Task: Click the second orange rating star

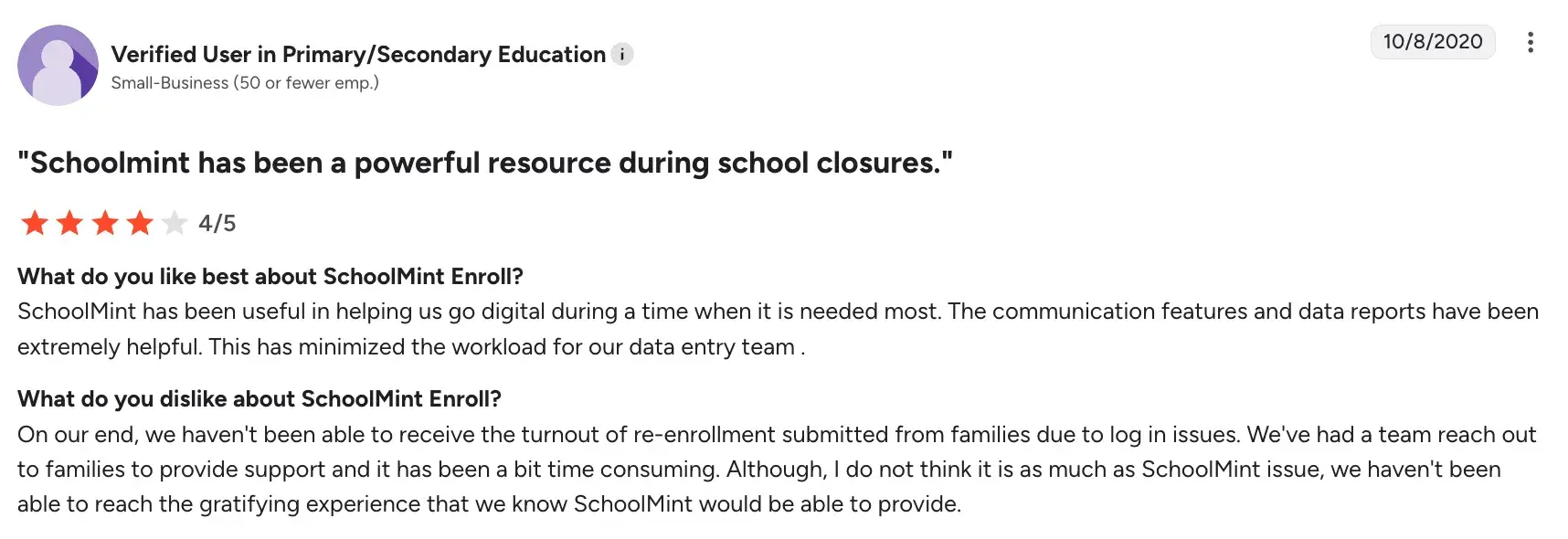Action: click(x=69, y=223)
